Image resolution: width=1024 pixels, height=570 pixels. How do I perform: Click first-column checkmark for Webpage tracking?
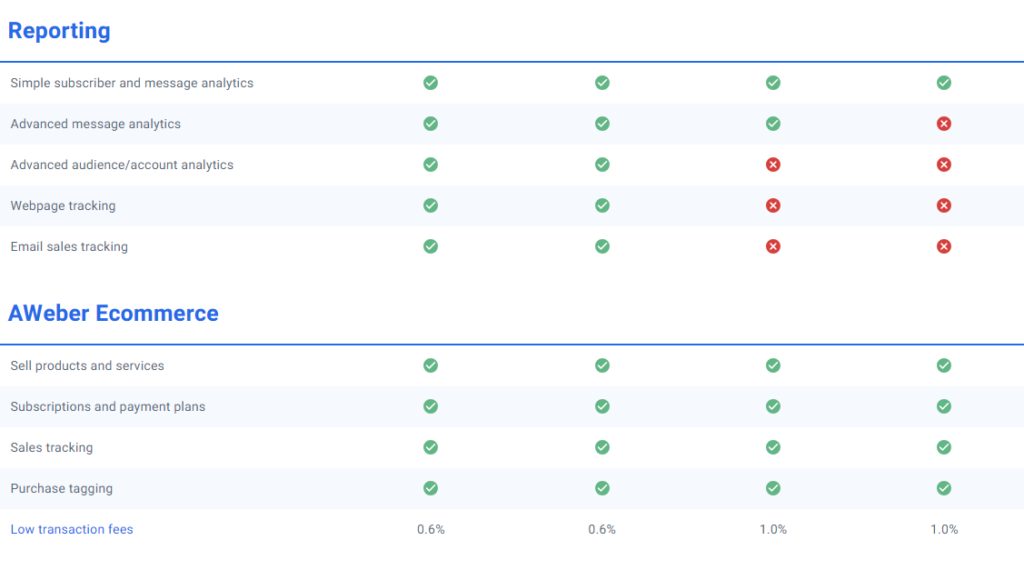click(x=430, y=206)
